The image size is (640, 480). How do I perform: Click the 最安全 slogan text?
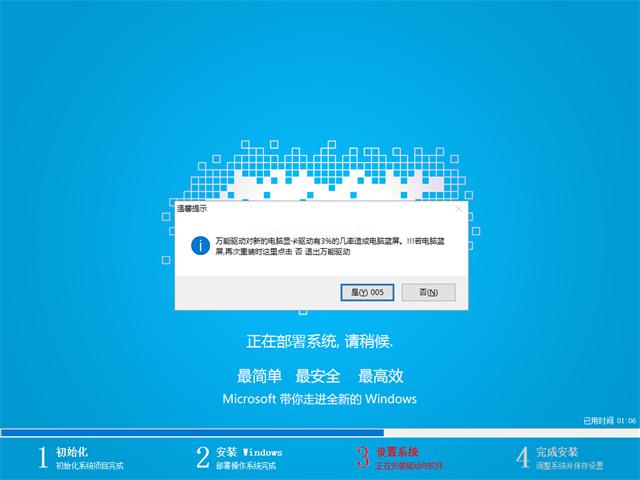[x=318, y=376]
